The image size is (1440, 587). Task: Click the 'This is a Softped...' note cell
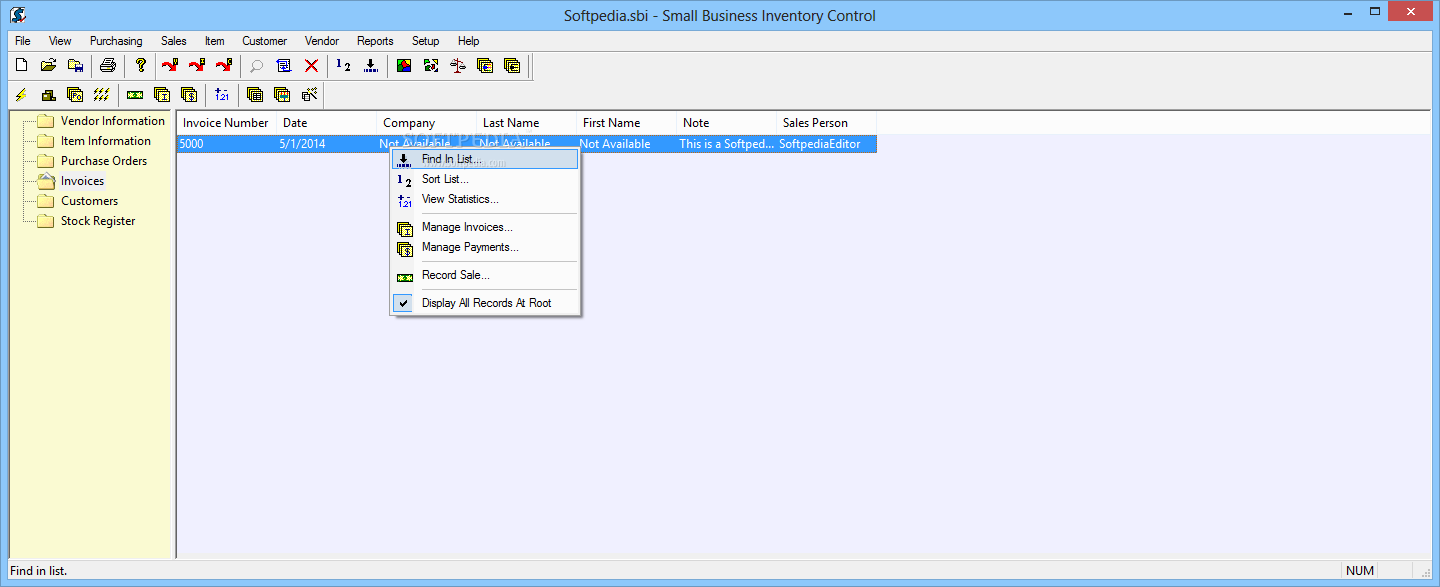pos(727,144)
